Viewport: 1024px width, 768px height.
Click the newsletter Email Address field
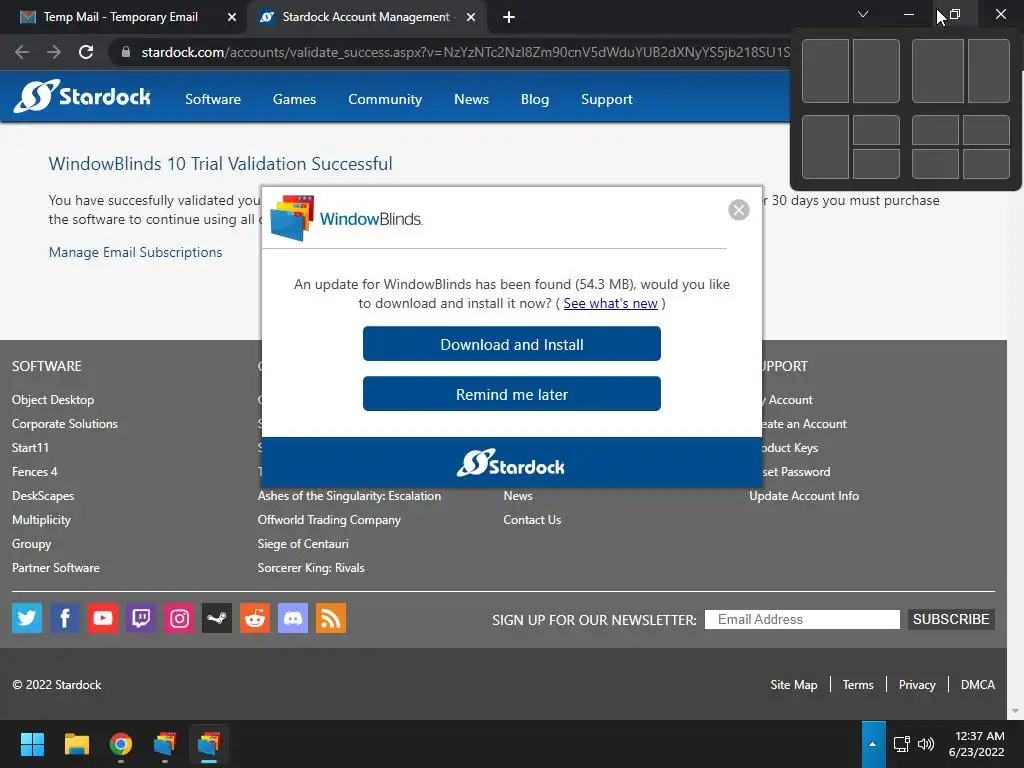(x=802, y=619)
